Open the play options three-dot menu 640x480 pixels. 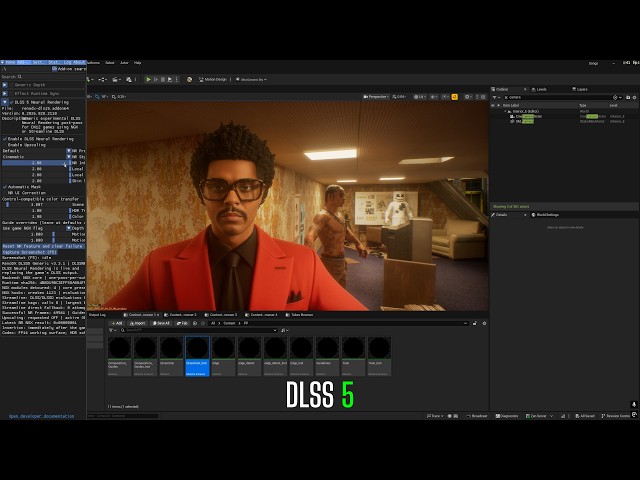(177, 80)
